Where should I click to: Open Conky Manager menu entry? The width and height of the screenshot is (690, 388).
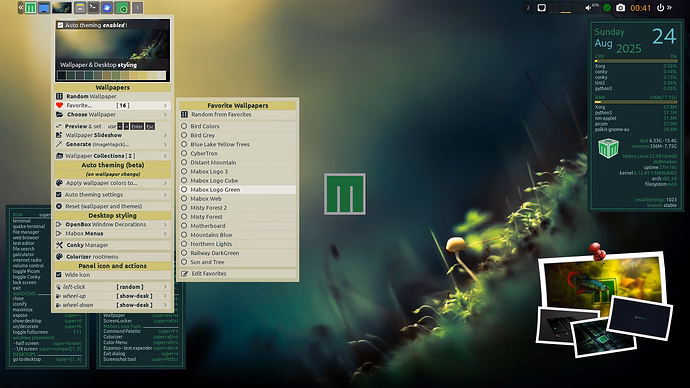[113, 245]
